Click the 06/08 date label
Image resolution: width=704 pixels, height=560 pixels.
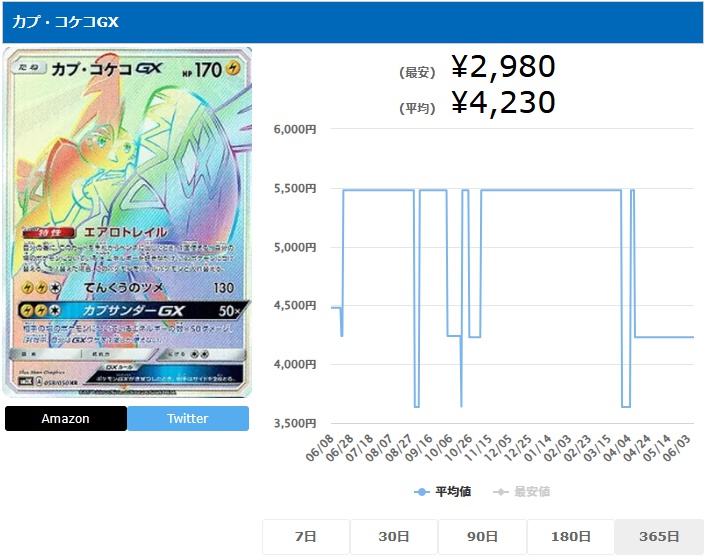(x=320, y=448)
